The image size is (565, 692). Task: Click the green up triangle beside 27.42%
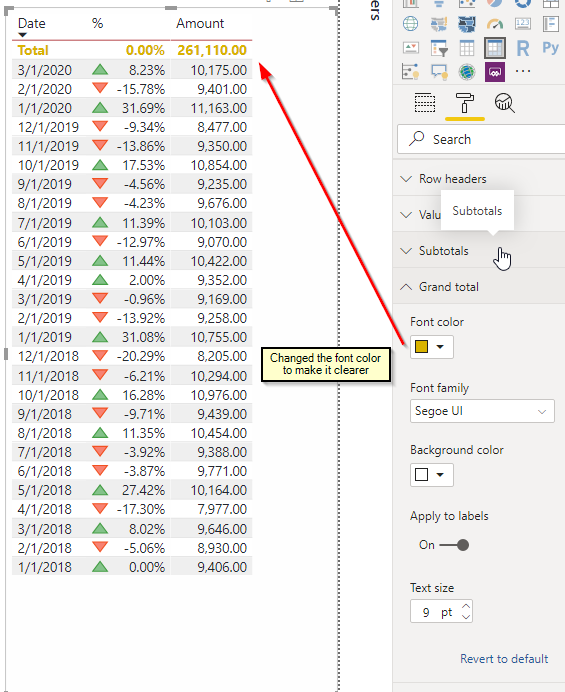[100, 489]
